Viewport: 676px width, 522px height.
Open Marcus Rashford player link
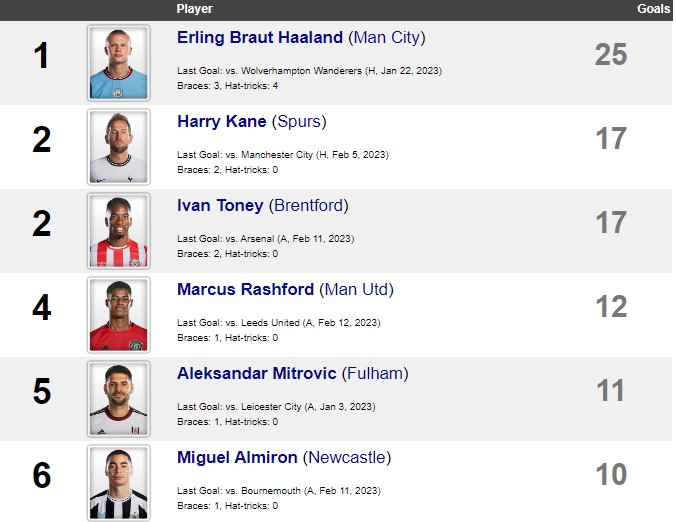(245, 290)
